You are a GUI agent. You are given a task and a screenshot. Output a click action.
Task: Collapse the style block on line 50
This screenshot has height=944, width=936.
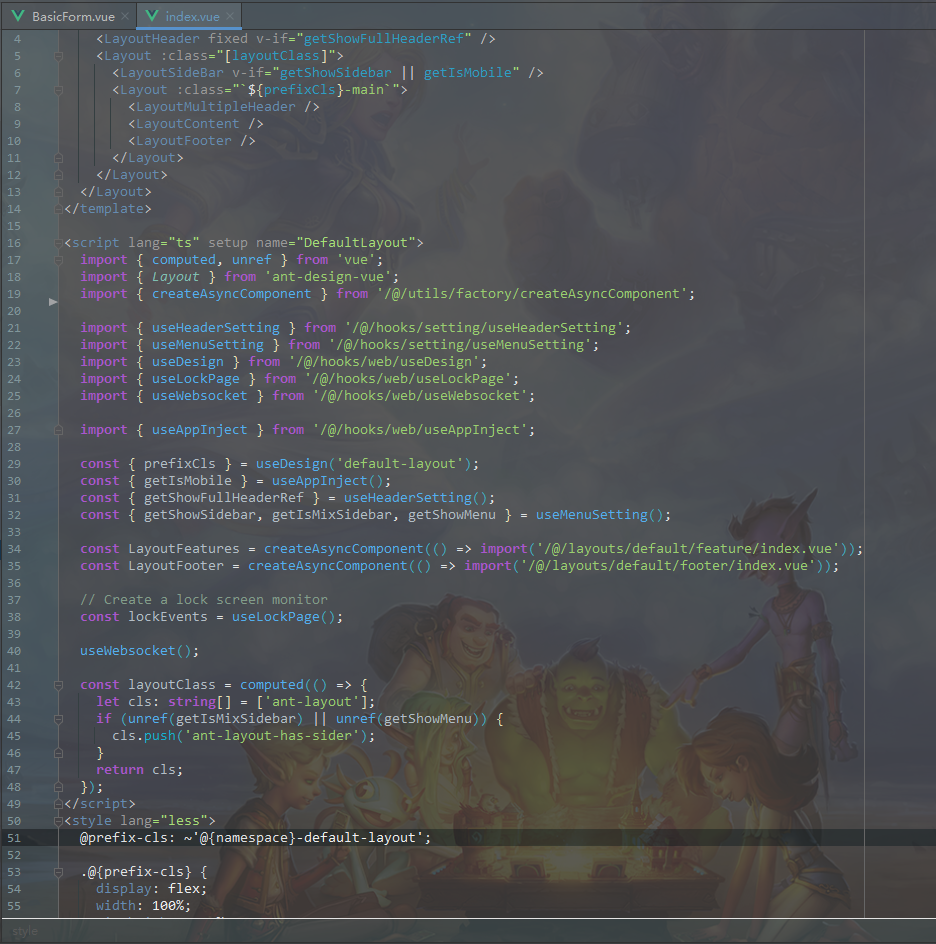click(x=58, y=821)
